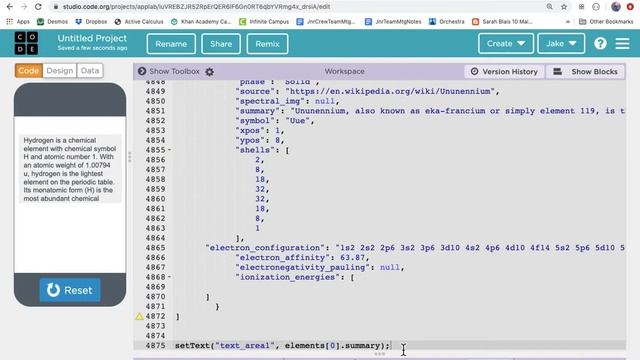The width and height of the screenshot is (640, 360).
Task: Open the Jake account dropdown
Action: (x=561, y=43)
